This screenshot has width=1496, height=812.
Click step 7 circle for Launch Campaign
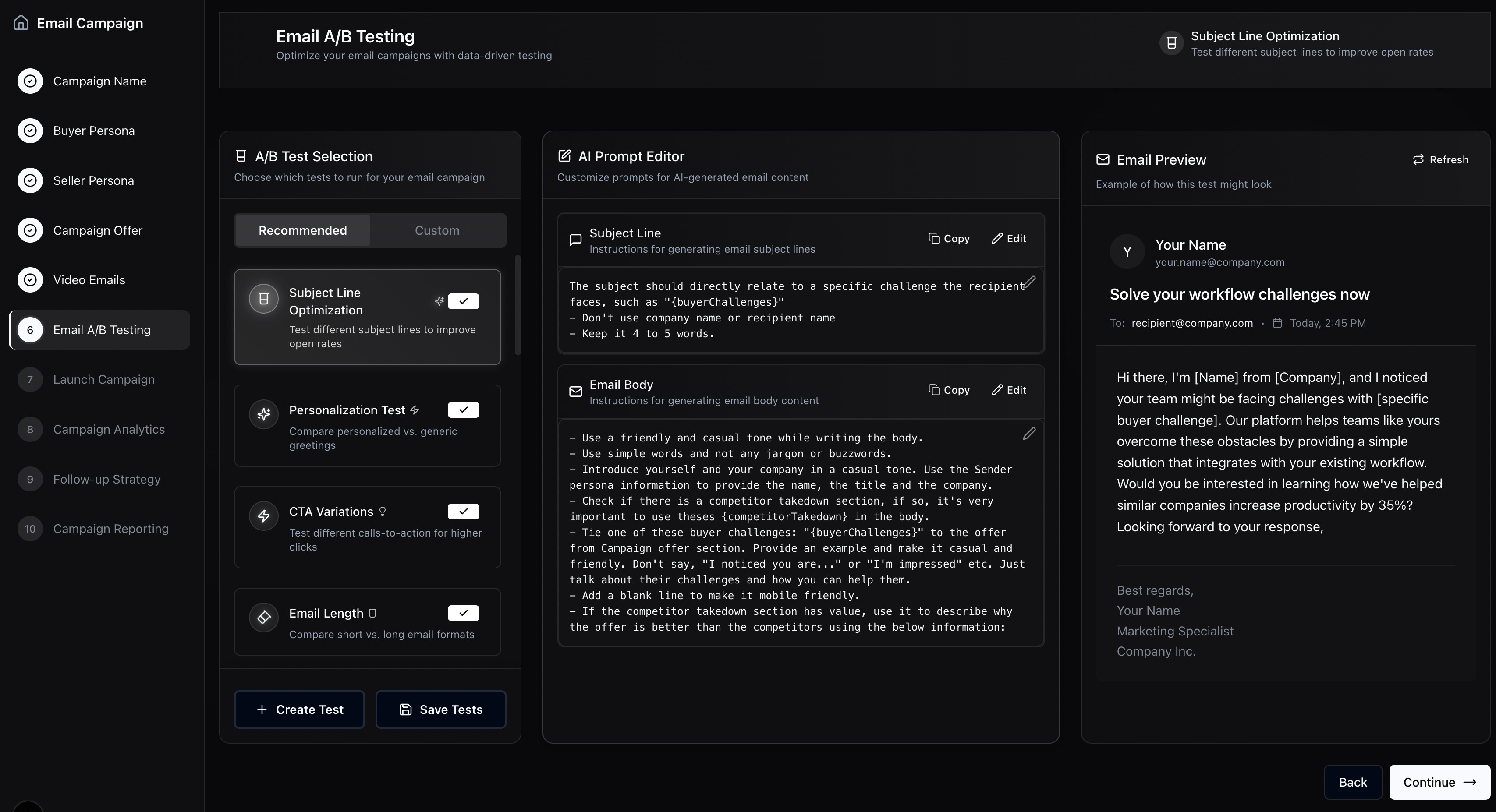(x=30, y=380)
